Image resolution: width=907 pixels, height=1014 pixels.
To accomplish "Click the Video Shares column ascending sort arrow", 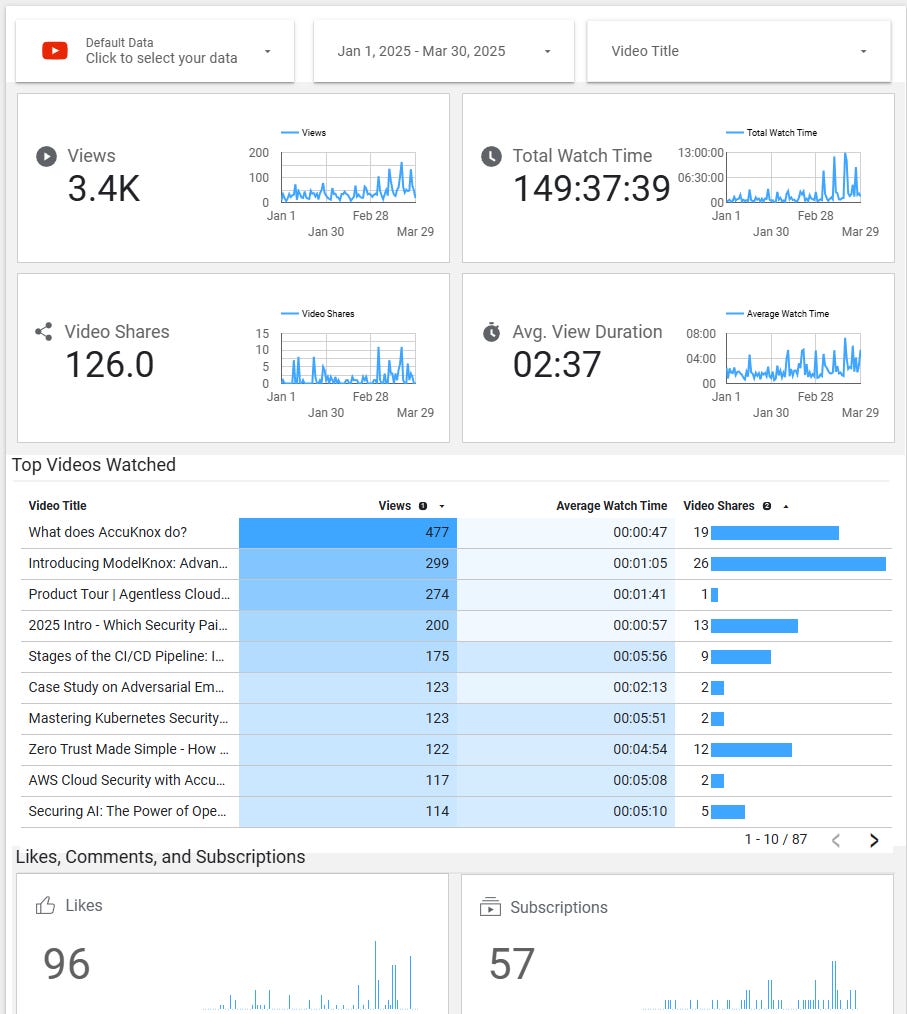I will [786, 506].
